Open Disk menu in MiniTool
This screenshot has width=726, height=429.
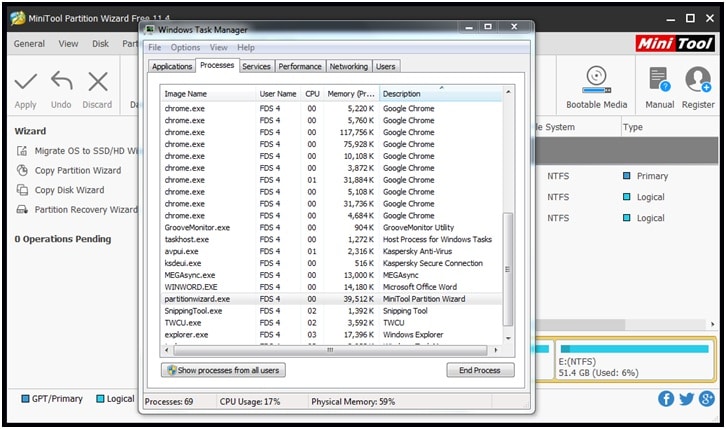tap(100, 44)
